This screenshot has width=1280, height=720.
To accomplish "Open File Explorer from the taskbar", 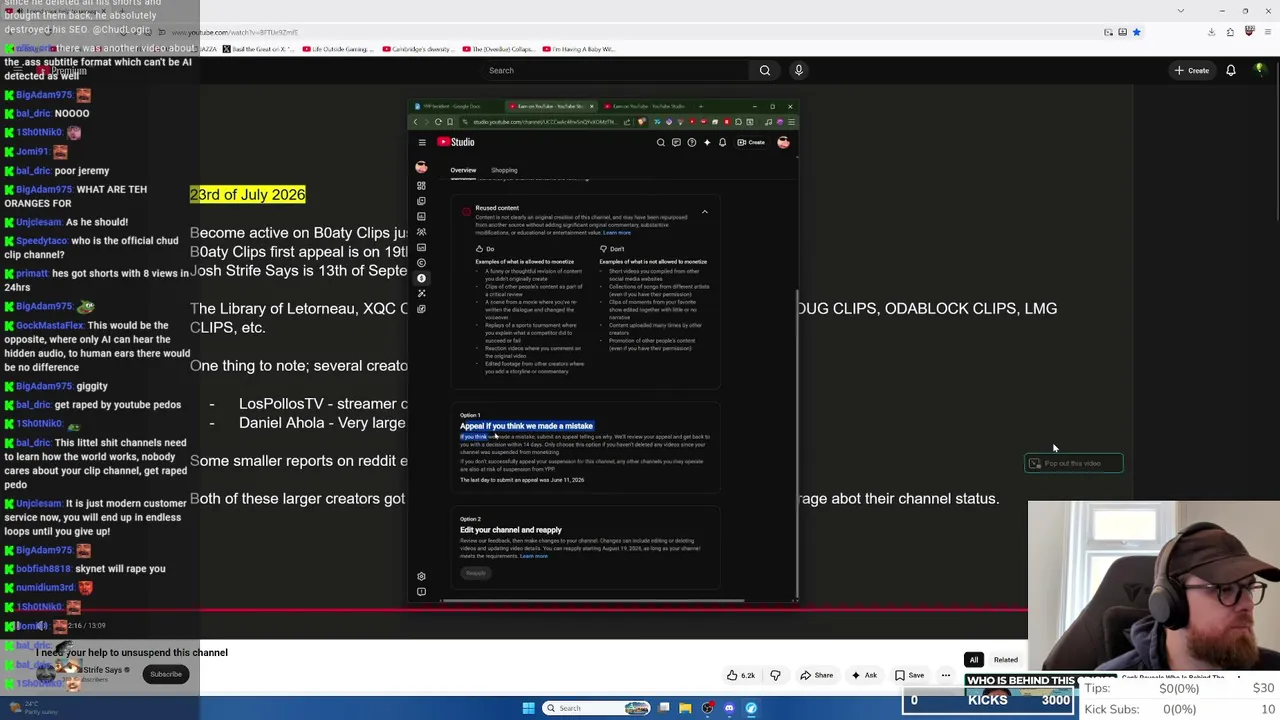I will pyautogui.click(x=685, y=708).
